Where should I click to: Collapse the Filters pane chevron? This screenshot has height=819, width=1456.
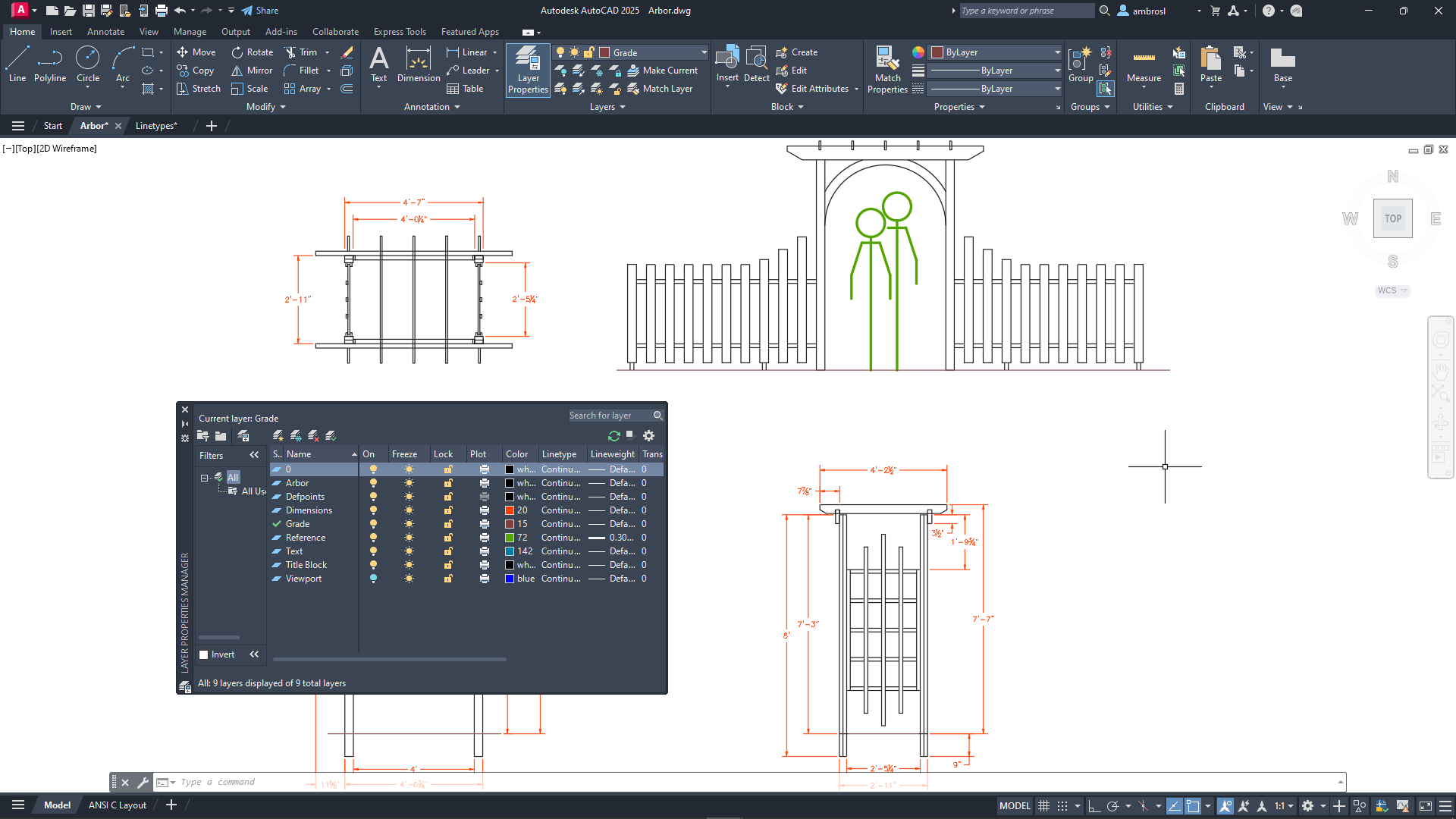[254, 455]
